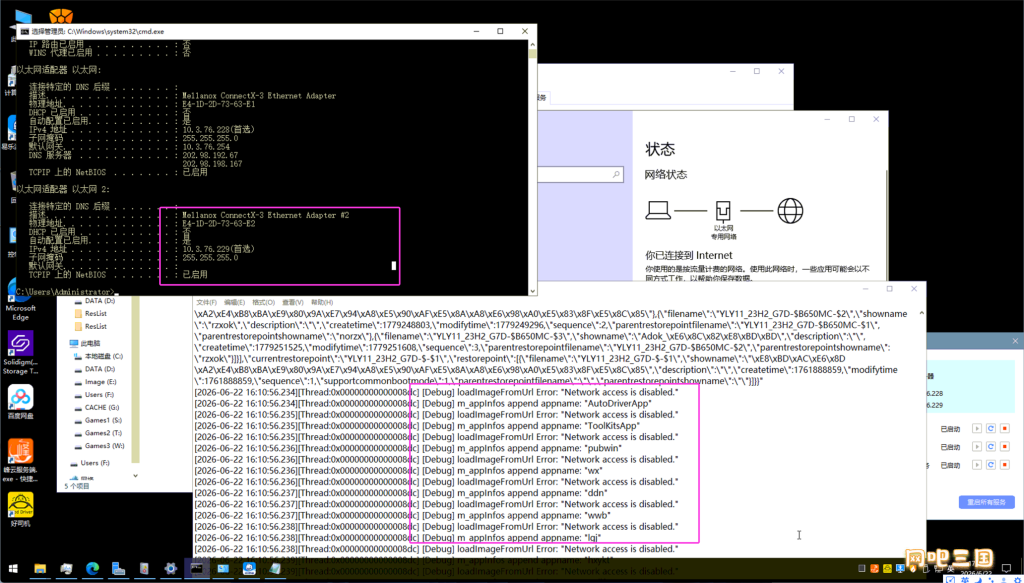Click the start button in the third service row
The width and height of the screenshot is (1024, 583).
click(x=977, y=465)
